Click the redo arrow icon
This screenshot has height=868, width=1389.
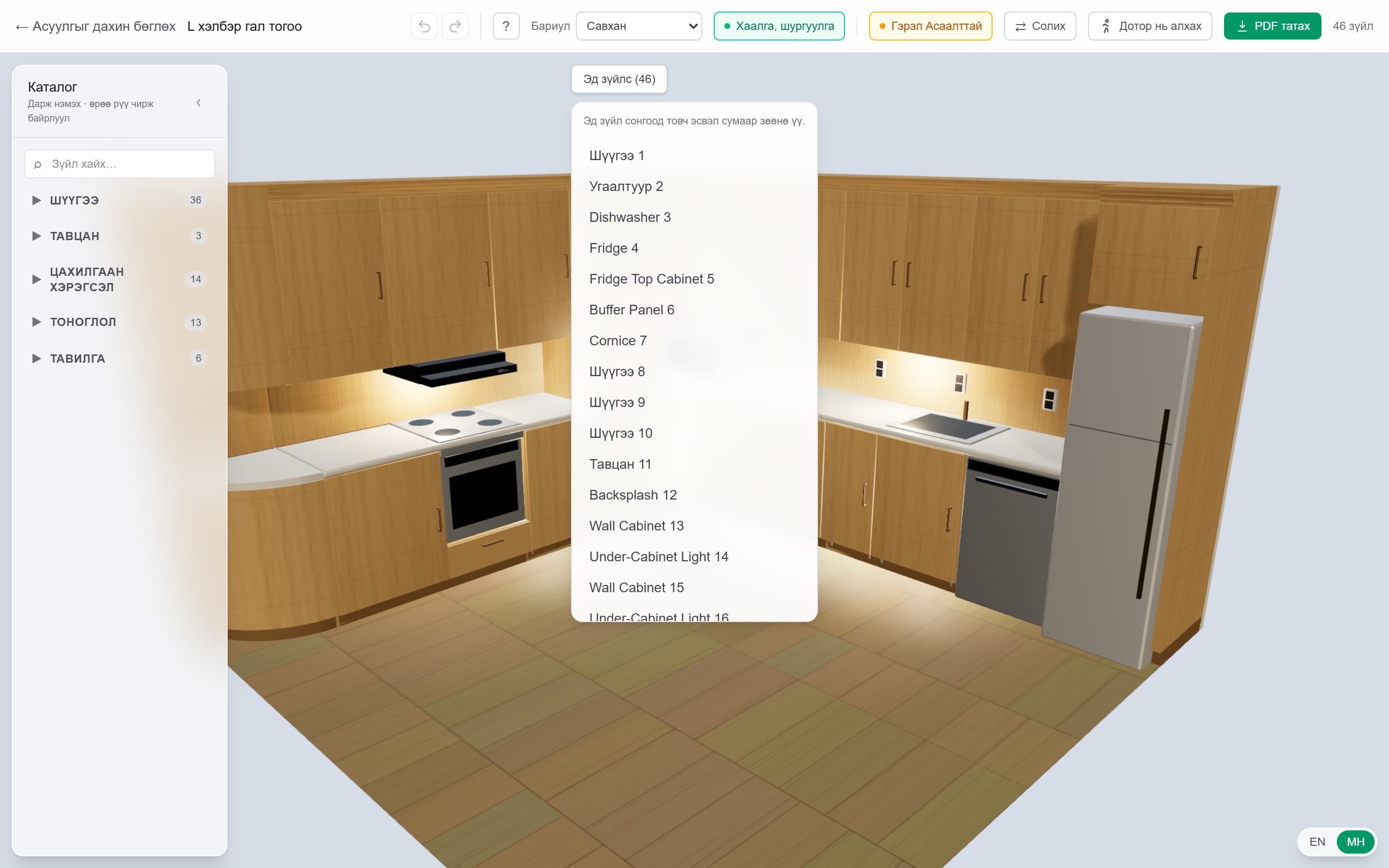455,27
